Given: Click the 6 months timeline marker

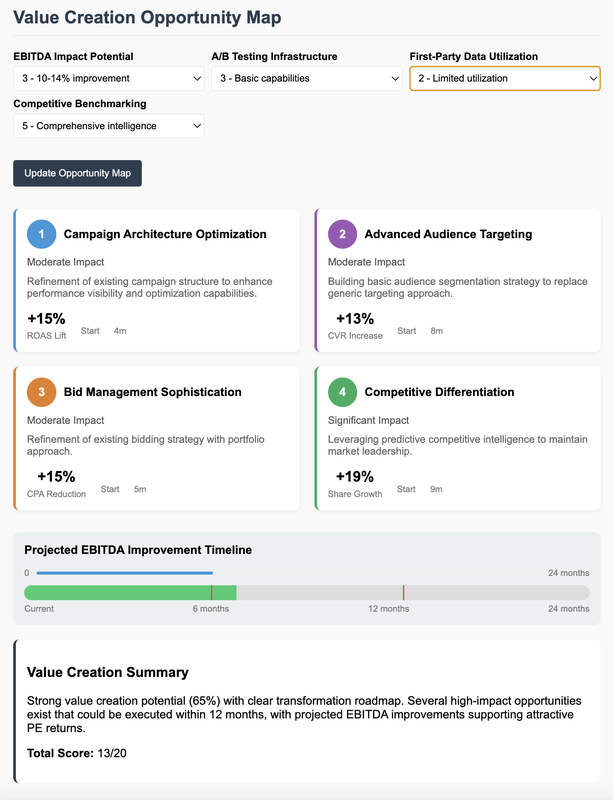Looking at the screenshot, I should [211, 593].
